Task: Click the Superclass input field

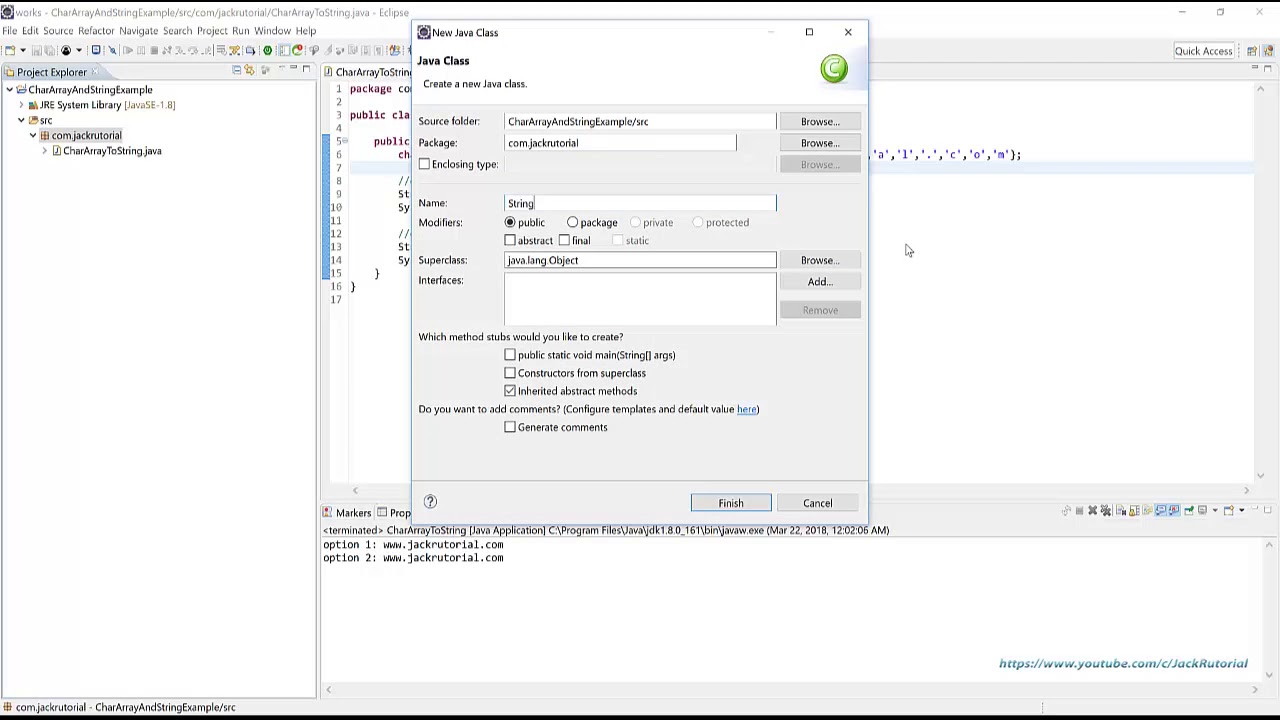Action: click(640, 260)
